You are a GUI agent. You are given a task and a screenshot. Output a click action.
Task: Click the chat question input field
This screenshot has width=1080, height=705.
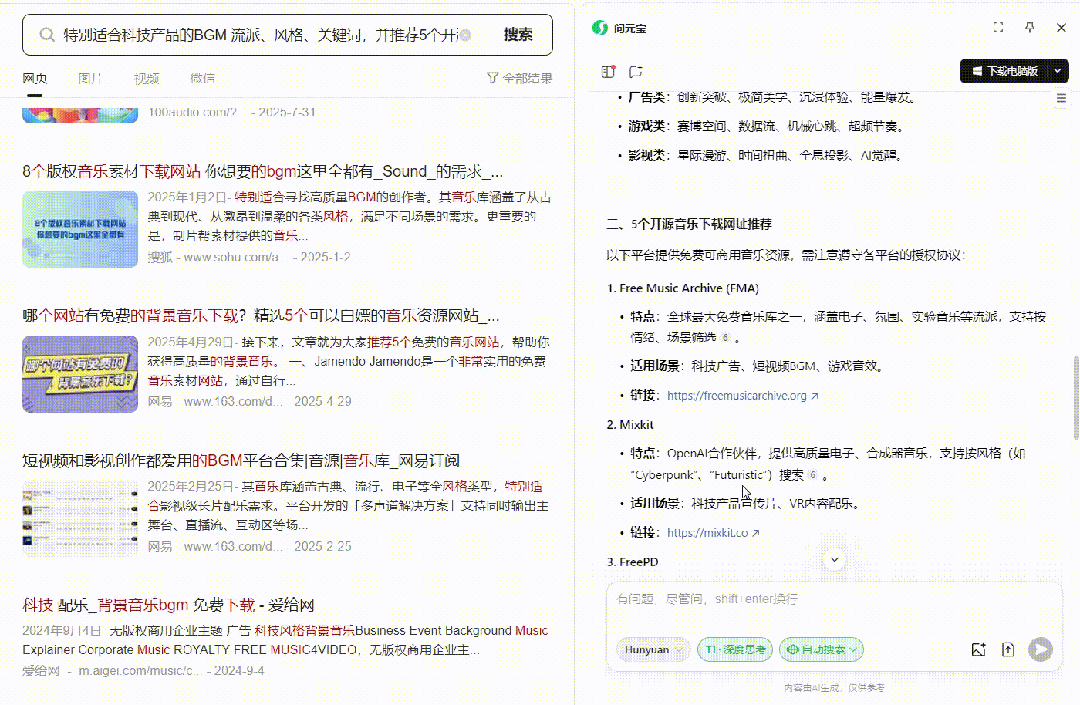[832, 600]
